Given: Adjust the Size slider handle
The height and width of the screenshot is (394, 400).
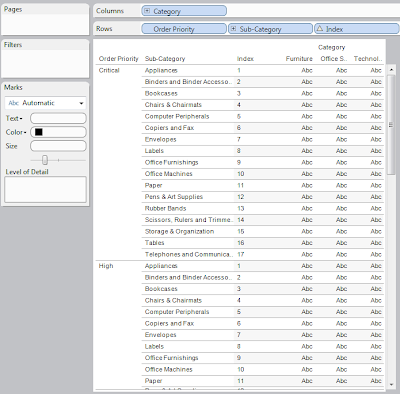Looking at the screenshot, I should tap(45, 160).
